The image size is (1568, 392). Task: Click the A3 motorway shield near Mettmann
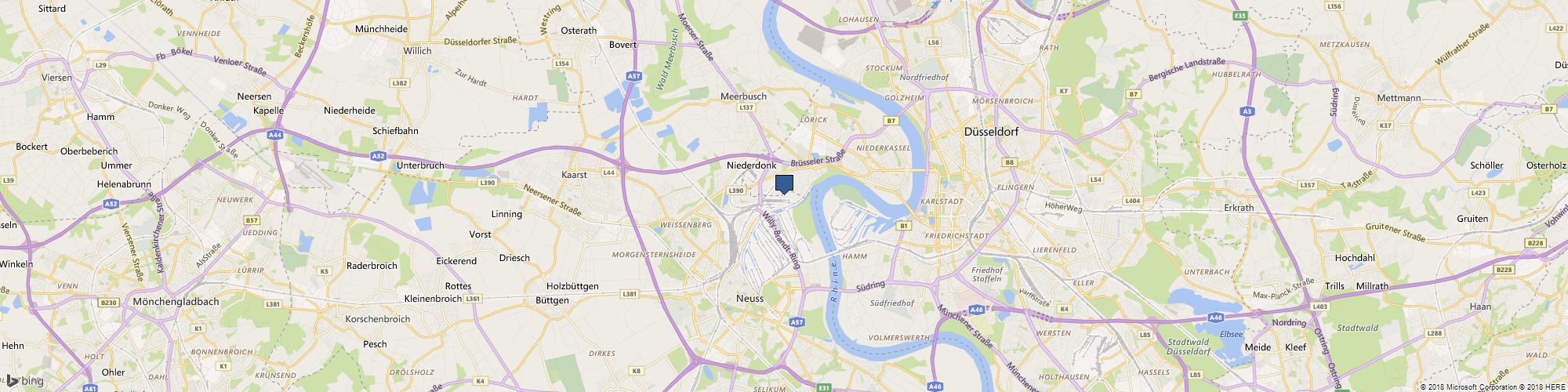tap(1246, 112)
